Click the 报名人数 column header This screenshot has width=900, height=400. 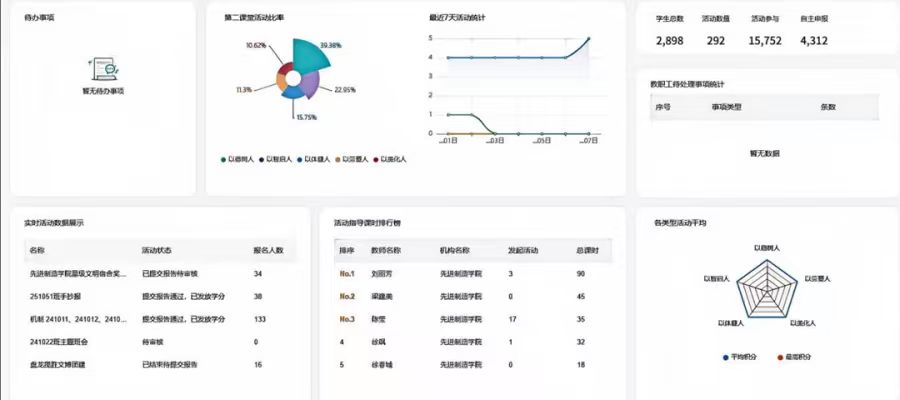pos(268,250)
